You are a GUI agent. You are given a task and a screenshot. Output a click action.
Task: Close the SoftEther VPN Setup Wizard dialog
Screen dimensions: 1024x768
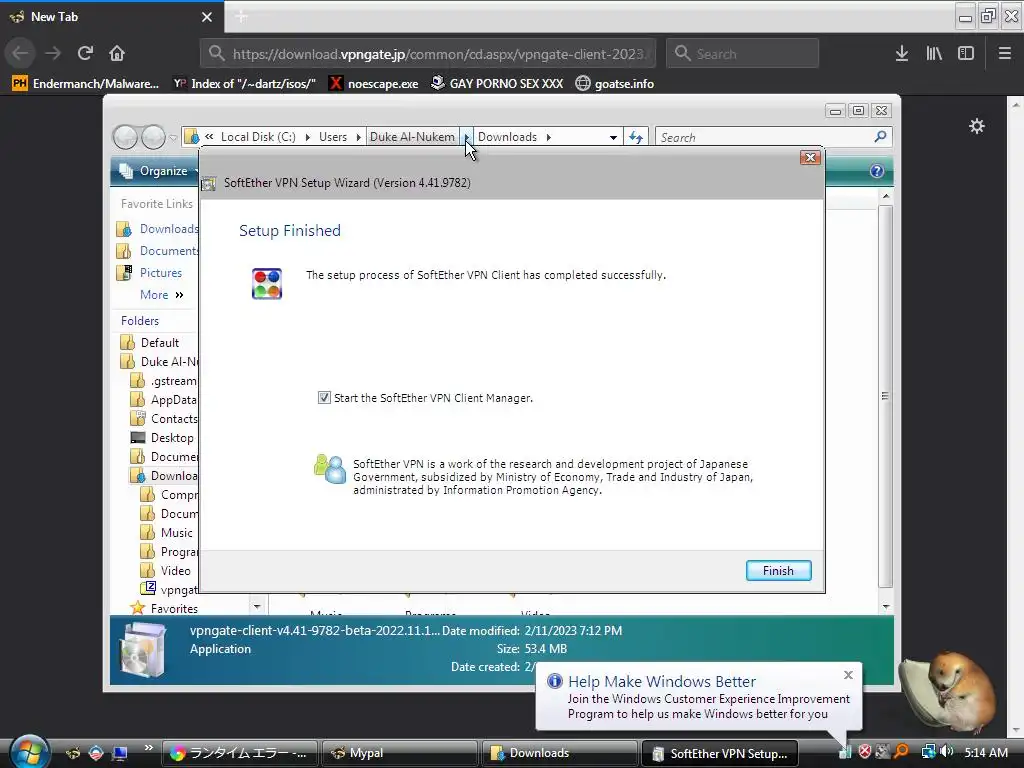click(810, 157)
